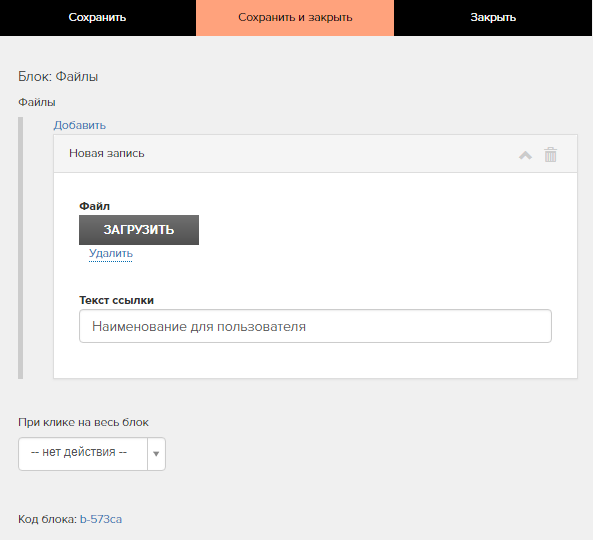Toggle the Новая запись record header
The image size is (593, 540).
coord(315,154)
